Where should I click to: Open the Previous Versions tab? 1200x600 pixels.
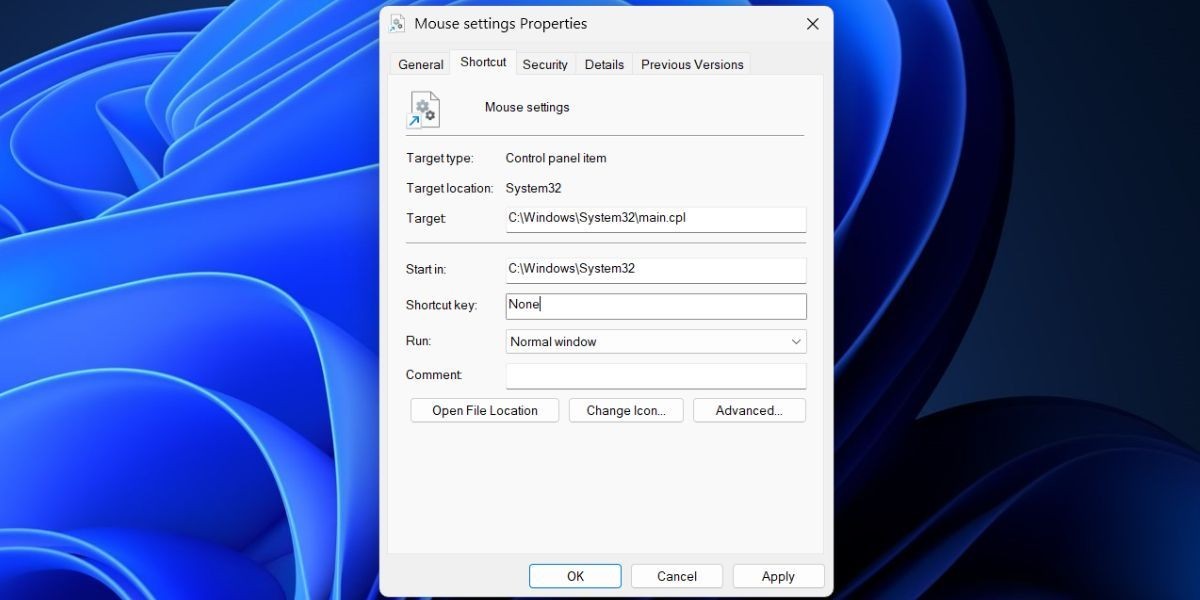tap(692, 64)
